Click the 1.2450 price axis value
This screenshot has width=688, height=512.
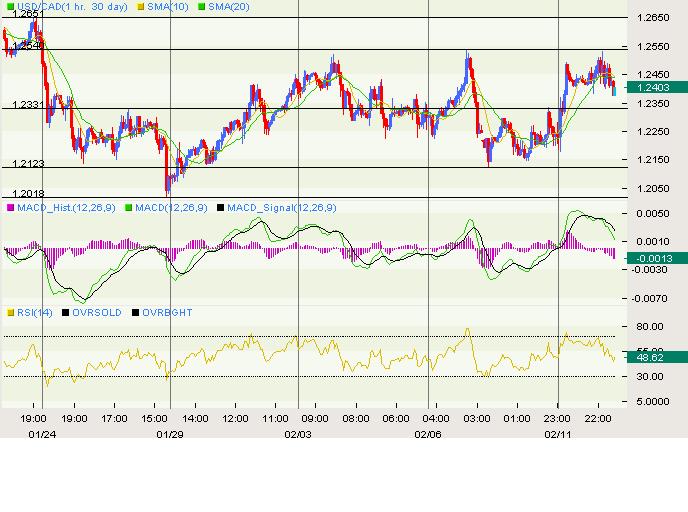click(653, 75)
